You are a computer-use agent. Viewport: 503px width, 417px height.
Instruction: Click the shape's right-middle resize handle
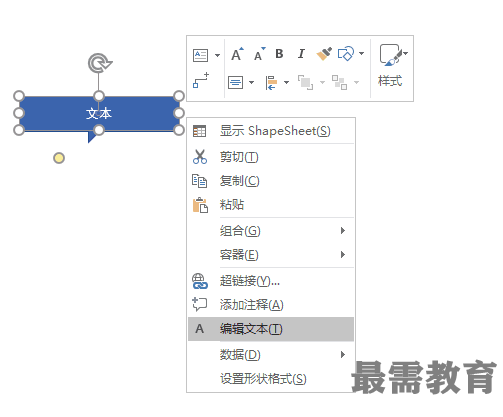[179, 113]
